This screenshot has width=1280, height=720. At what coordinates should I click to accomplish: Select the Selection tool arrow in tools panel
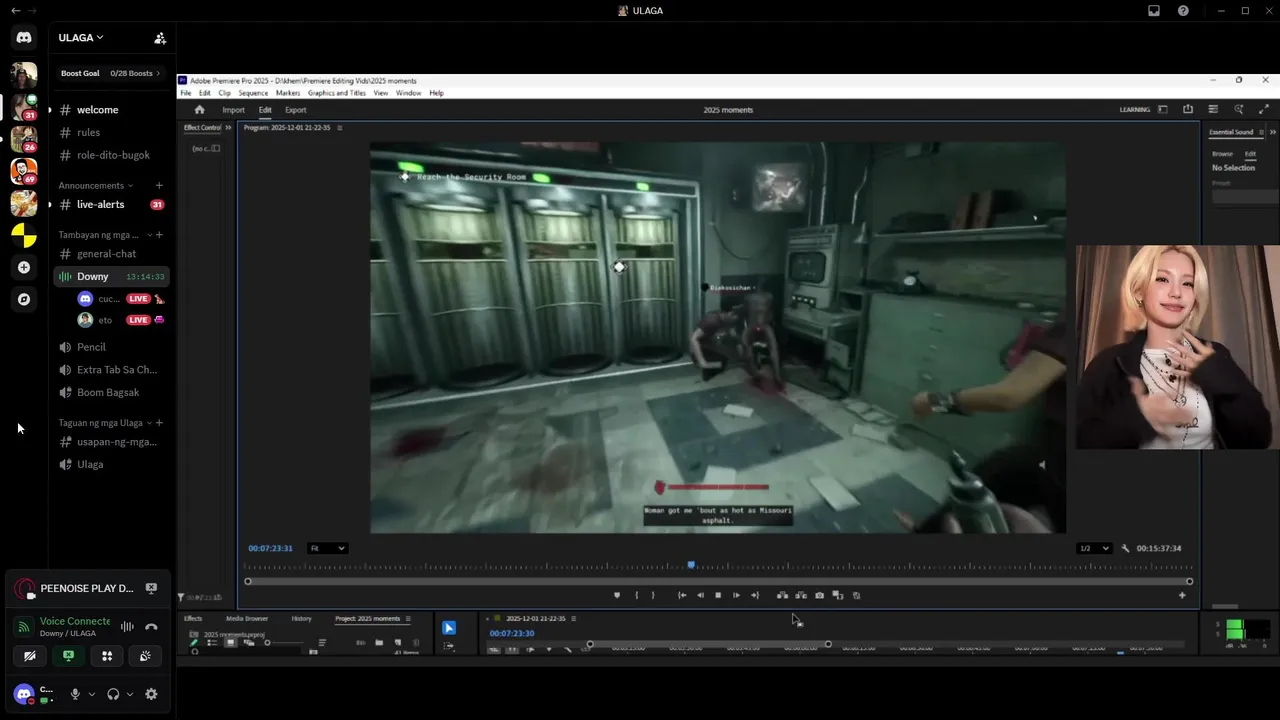coord(449,628)
